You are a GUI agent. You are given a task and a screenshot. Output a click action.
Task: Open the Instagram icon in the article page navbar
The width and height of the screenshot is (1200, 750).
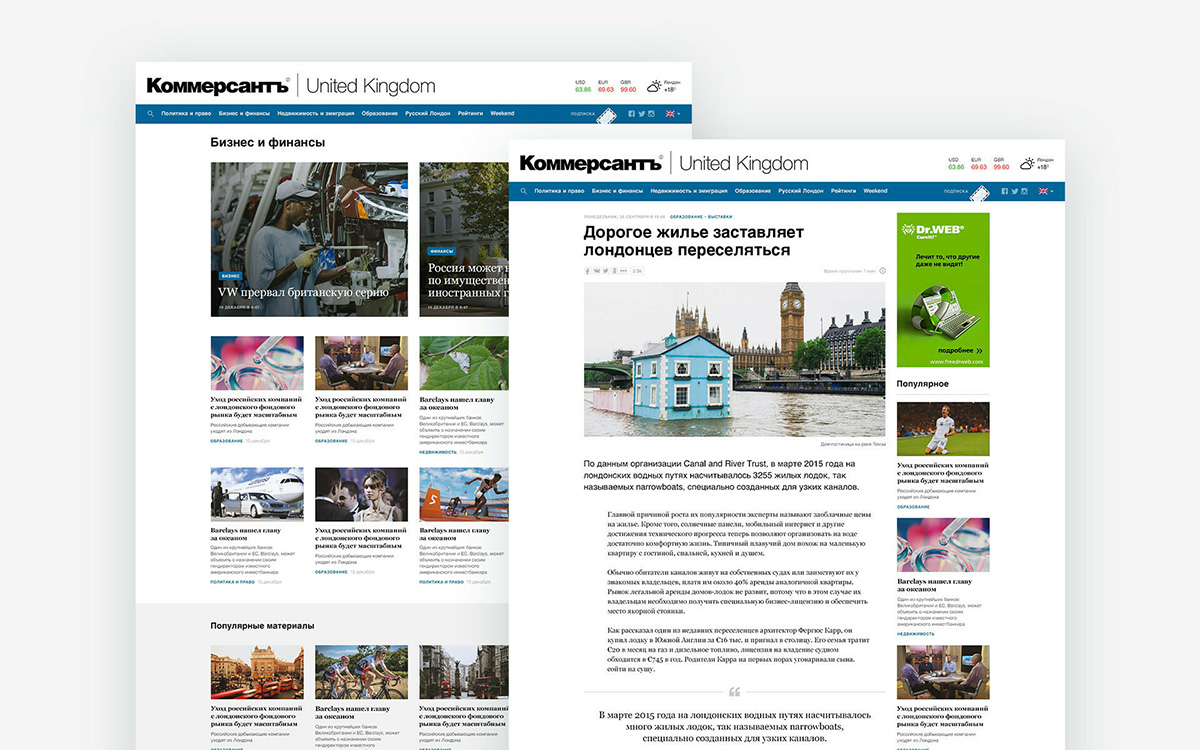click(x=1024, y=191)
